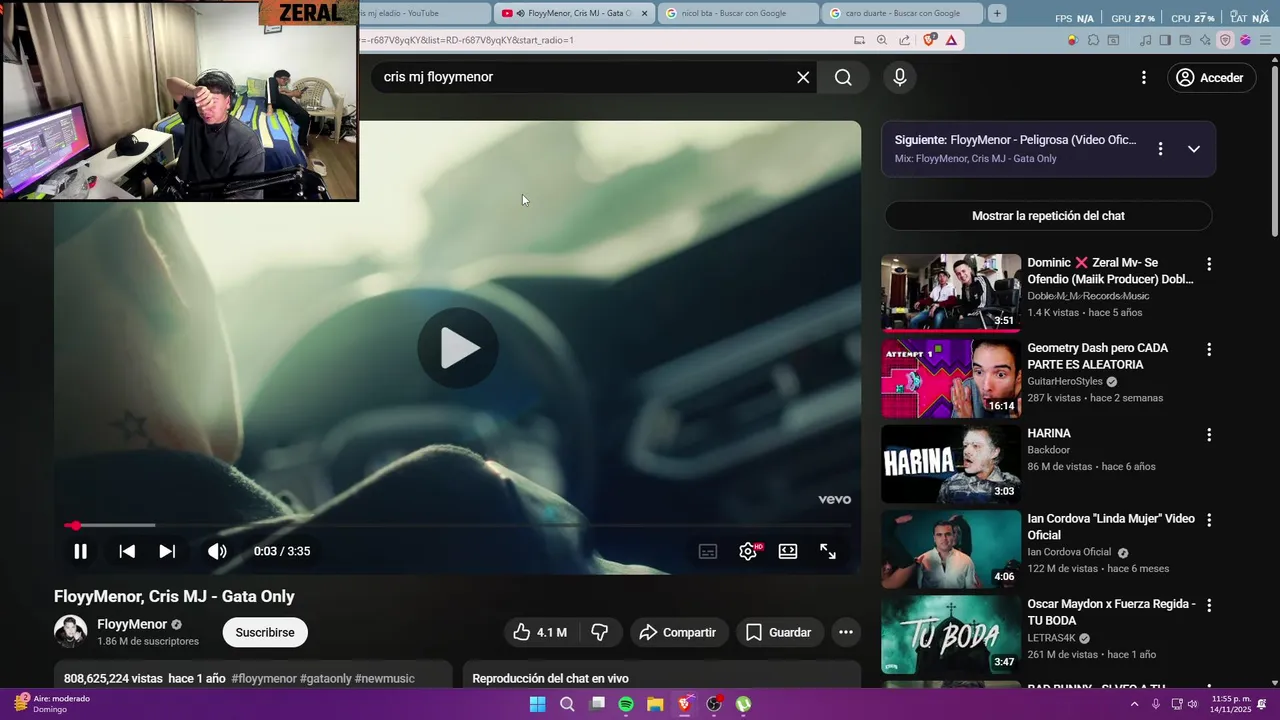Image resolution: width=1280 pixels, height=720 pixels.
Task: Open the Ian Cordova Linda Mujer title
Action: click(1111, 527)
